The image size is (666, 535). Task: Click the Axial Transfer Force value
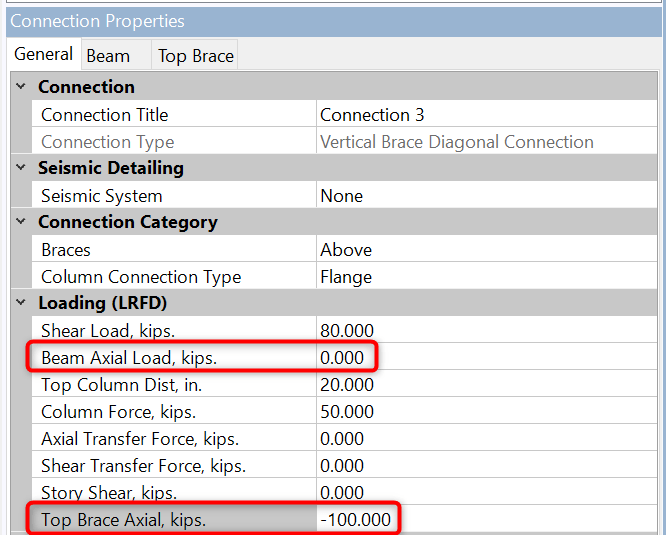[x=486, y=439]
